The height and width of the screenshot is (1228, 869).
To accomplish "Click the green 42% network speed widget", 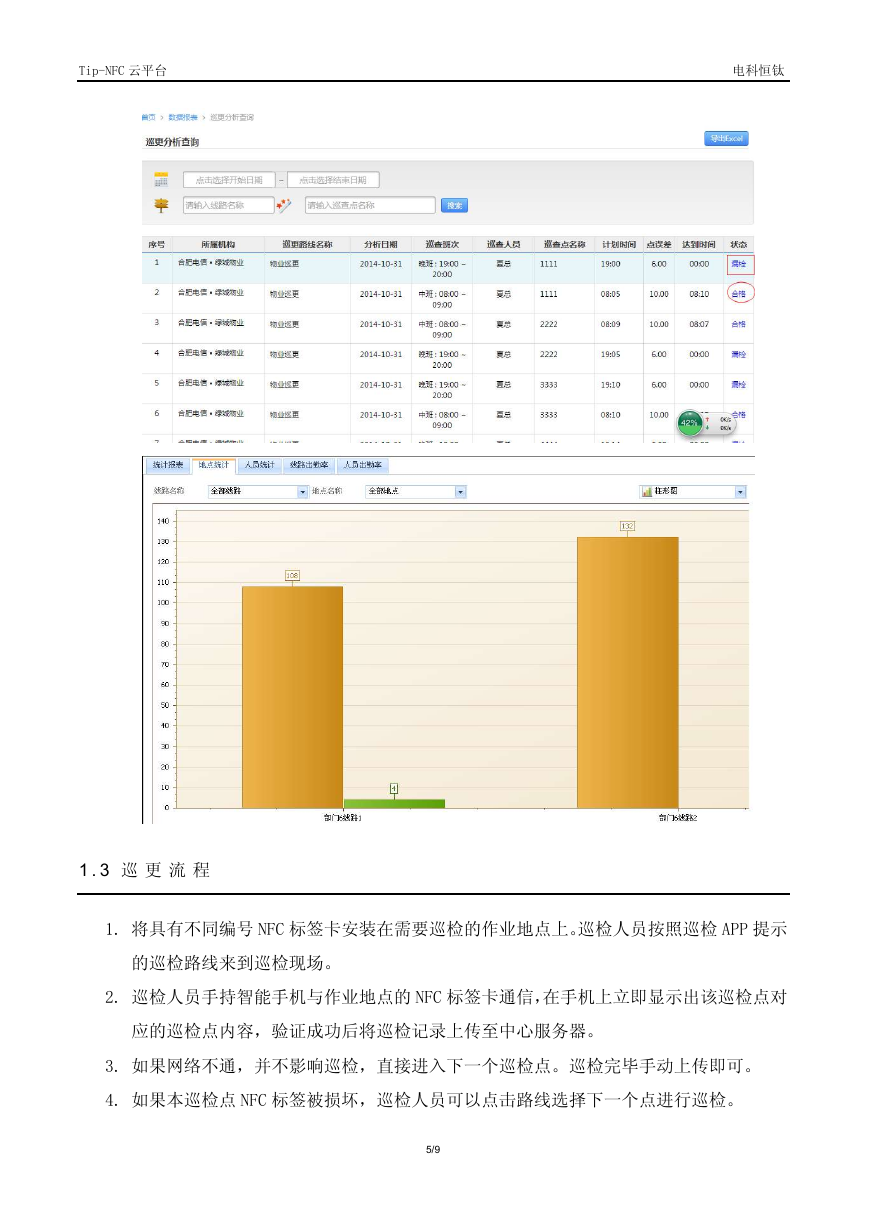I will [690, 423].
